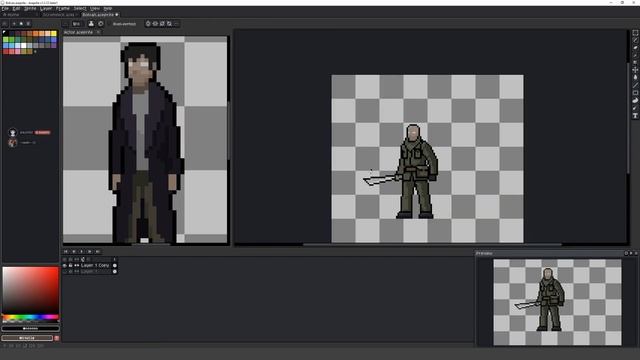Open palette options menu
Image resolution: width=640 pixels, height=360 pixels.
point(28,24)
